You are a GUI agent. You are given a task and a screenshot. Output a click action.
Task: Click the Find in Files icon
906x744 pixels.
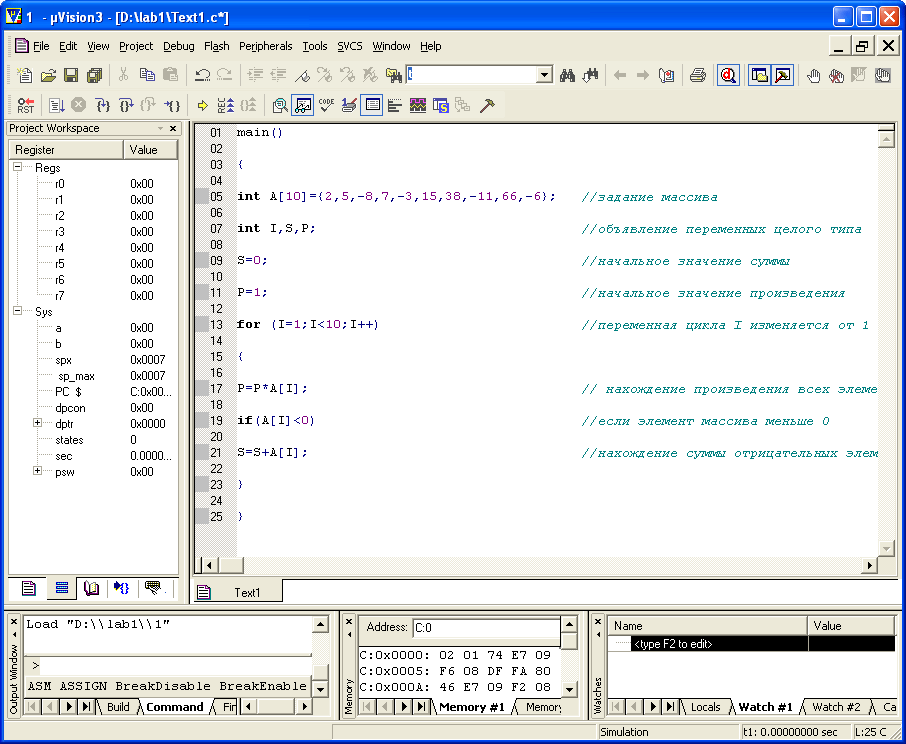393,75
